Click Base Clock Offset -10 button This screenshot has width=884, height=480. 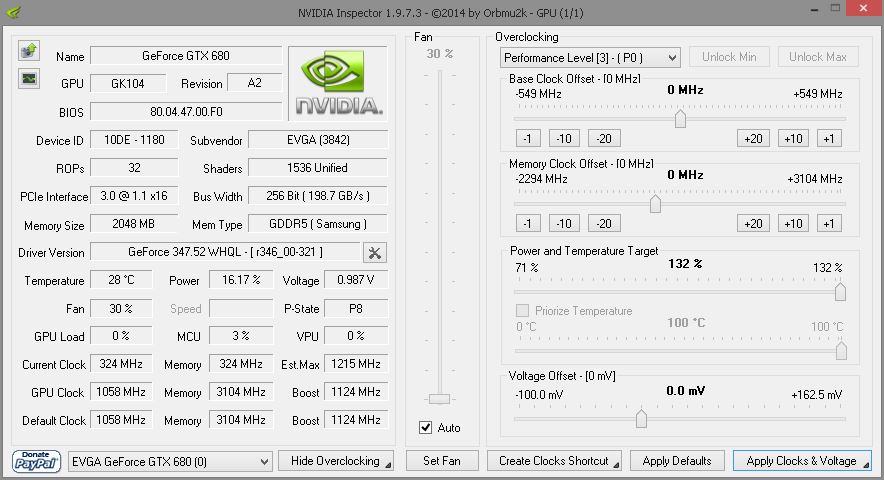[564, 139]
